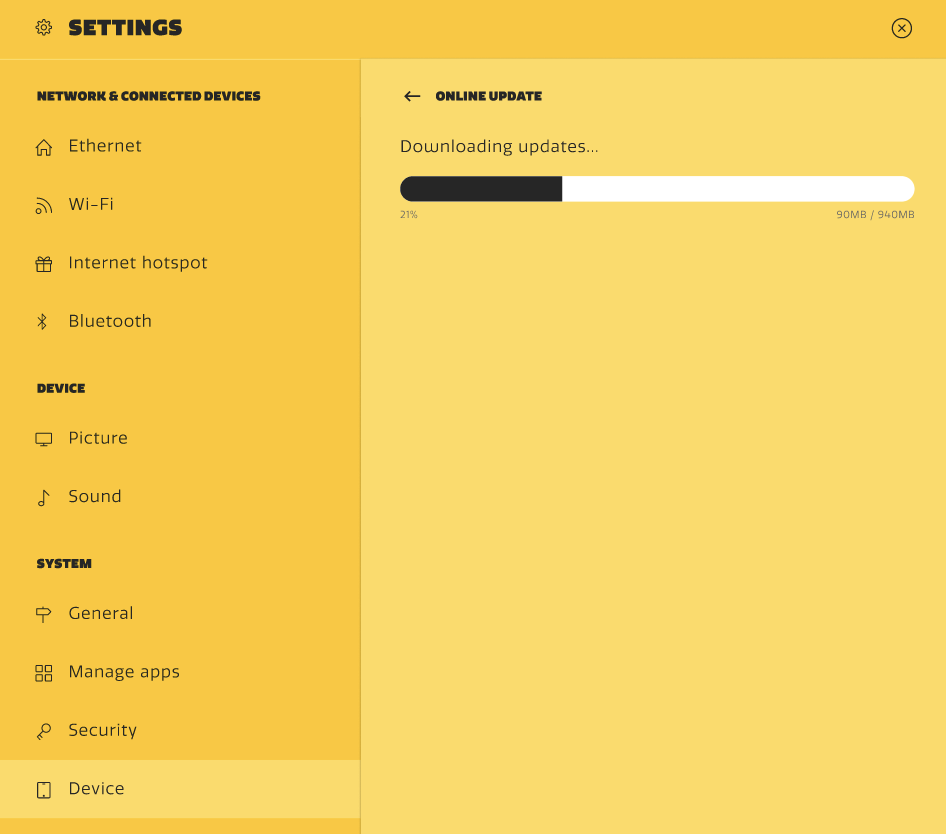
Task: Open General system settings
Action: pyautogui.click(x=180, y=614)
